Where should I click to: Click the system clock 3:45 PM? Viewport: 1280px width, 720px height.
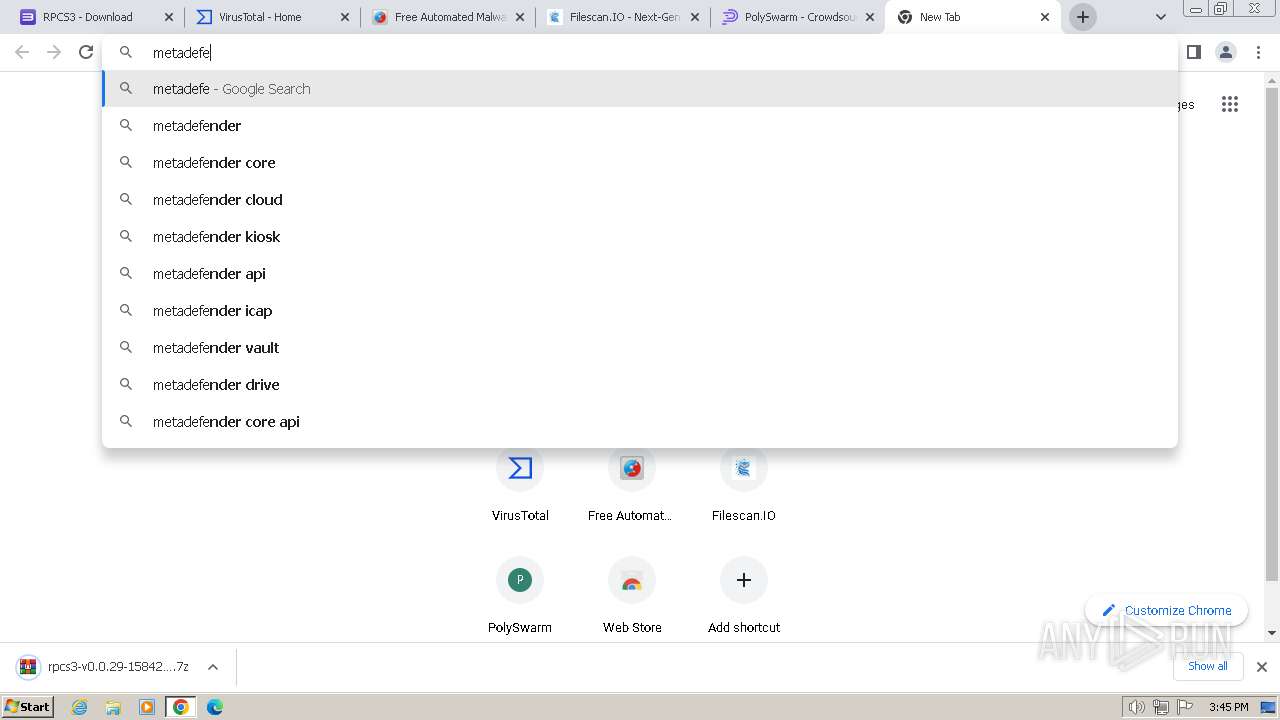pyautogui.click(x=1228, y=707)
